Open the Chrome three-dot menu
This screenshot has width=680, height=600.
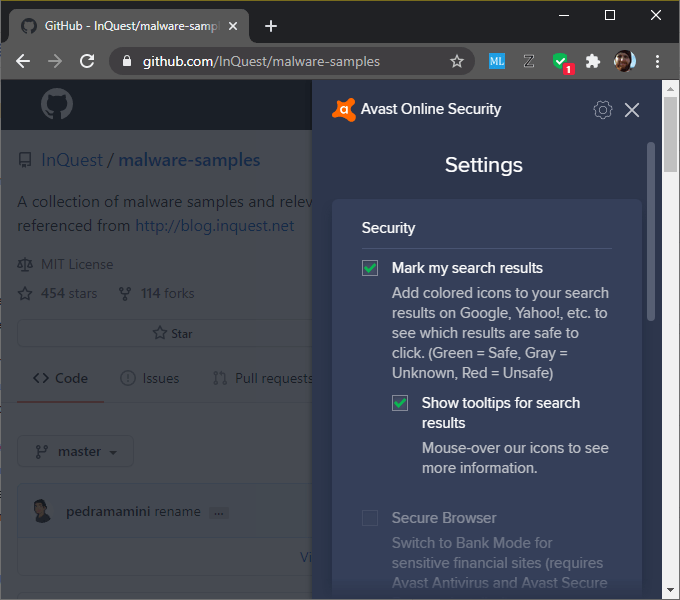pos(657,61)
